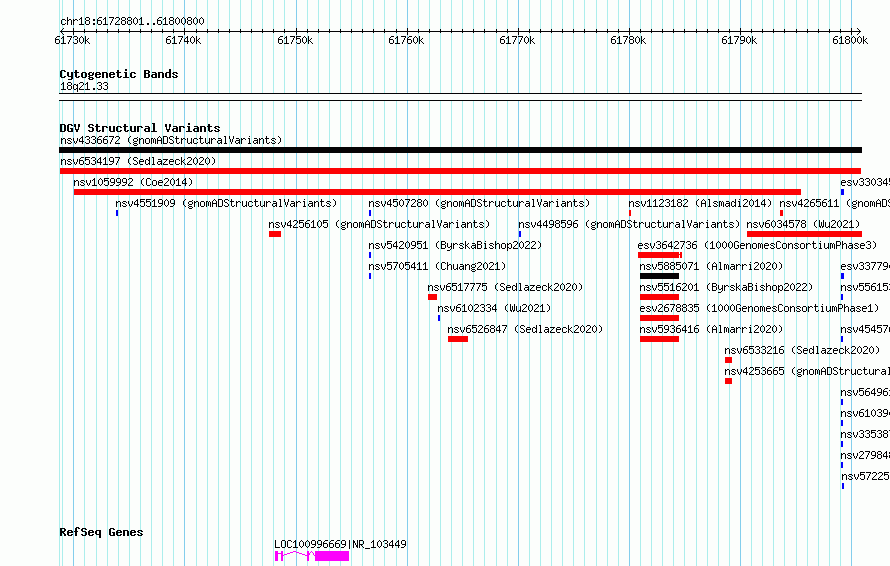This screenshot has width=890, height=566.
Task: Open nsv5516201 (ByrskaBishop2022) label
Action: point(727,287)
